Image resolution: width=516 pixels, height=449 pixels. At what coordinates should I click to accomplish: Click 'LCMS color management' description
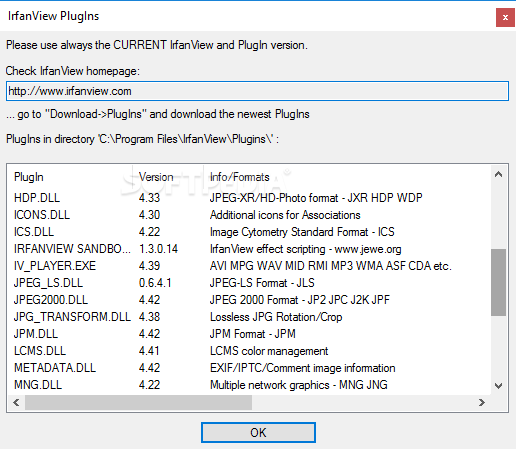coord(269,351)
